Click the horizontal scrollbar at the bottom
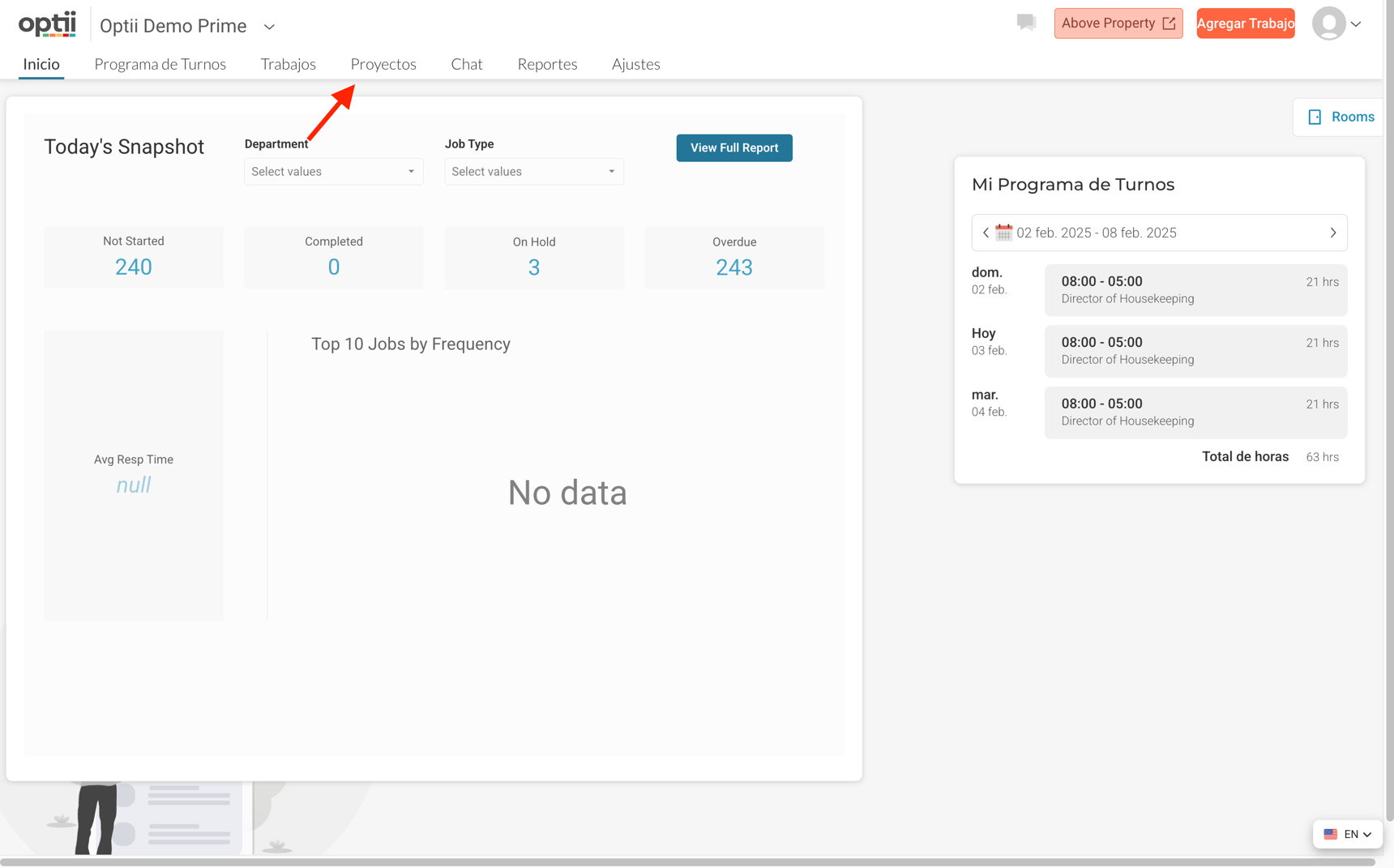The height and width of the screenshot is (868, 1394). coord(687,862)
